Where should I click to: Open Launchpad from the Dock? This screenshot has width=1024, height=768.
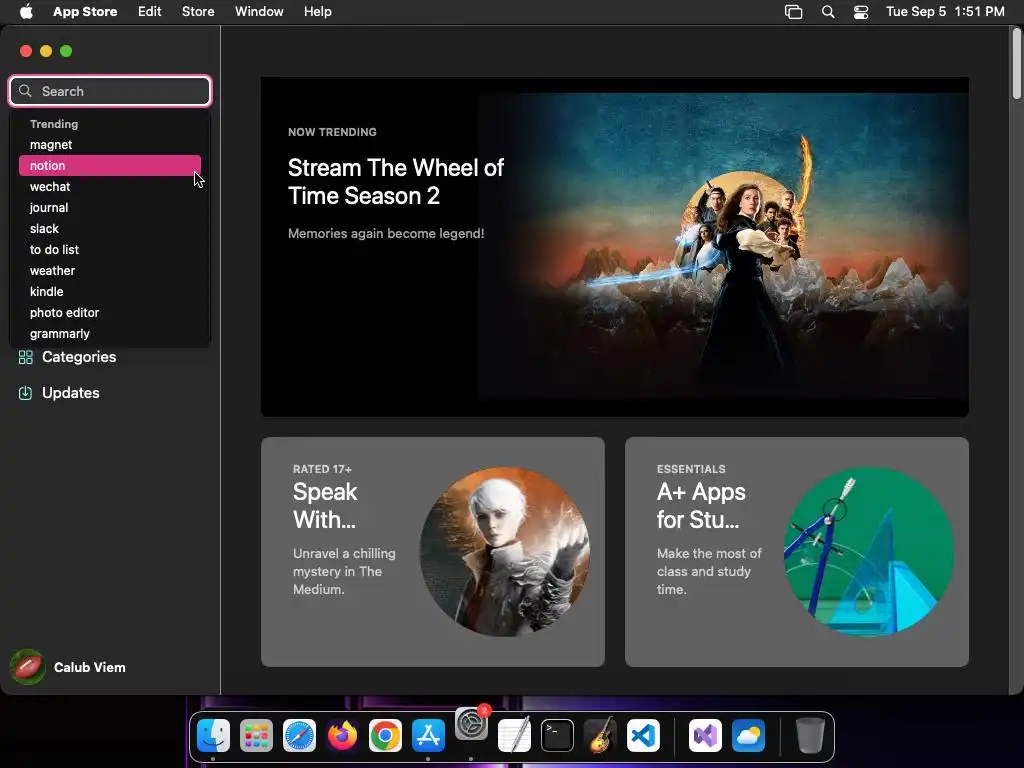pyautogui.click(x=256, y=736)
